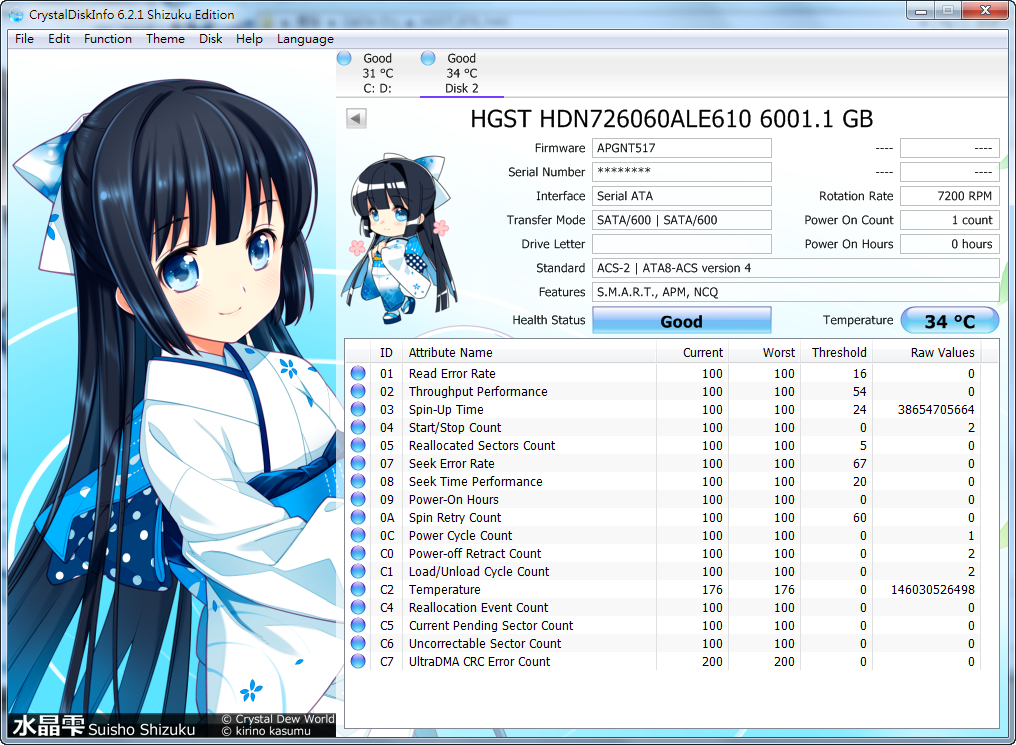Open the Theme menu
This screenshot has height=745, width=1016.
coord(165,39)
